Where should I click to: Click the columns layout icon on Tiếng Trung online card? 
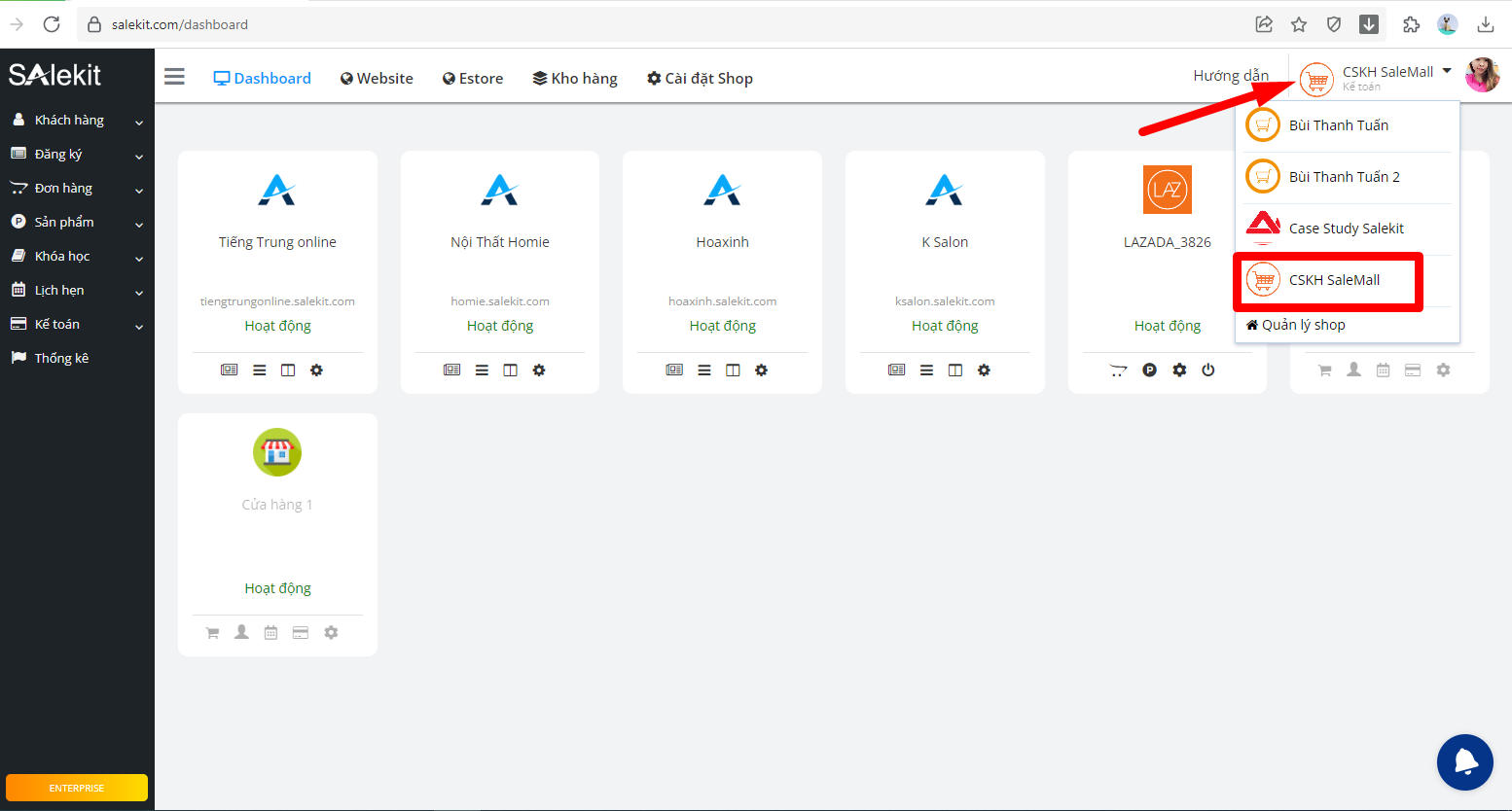pos(288,370)
